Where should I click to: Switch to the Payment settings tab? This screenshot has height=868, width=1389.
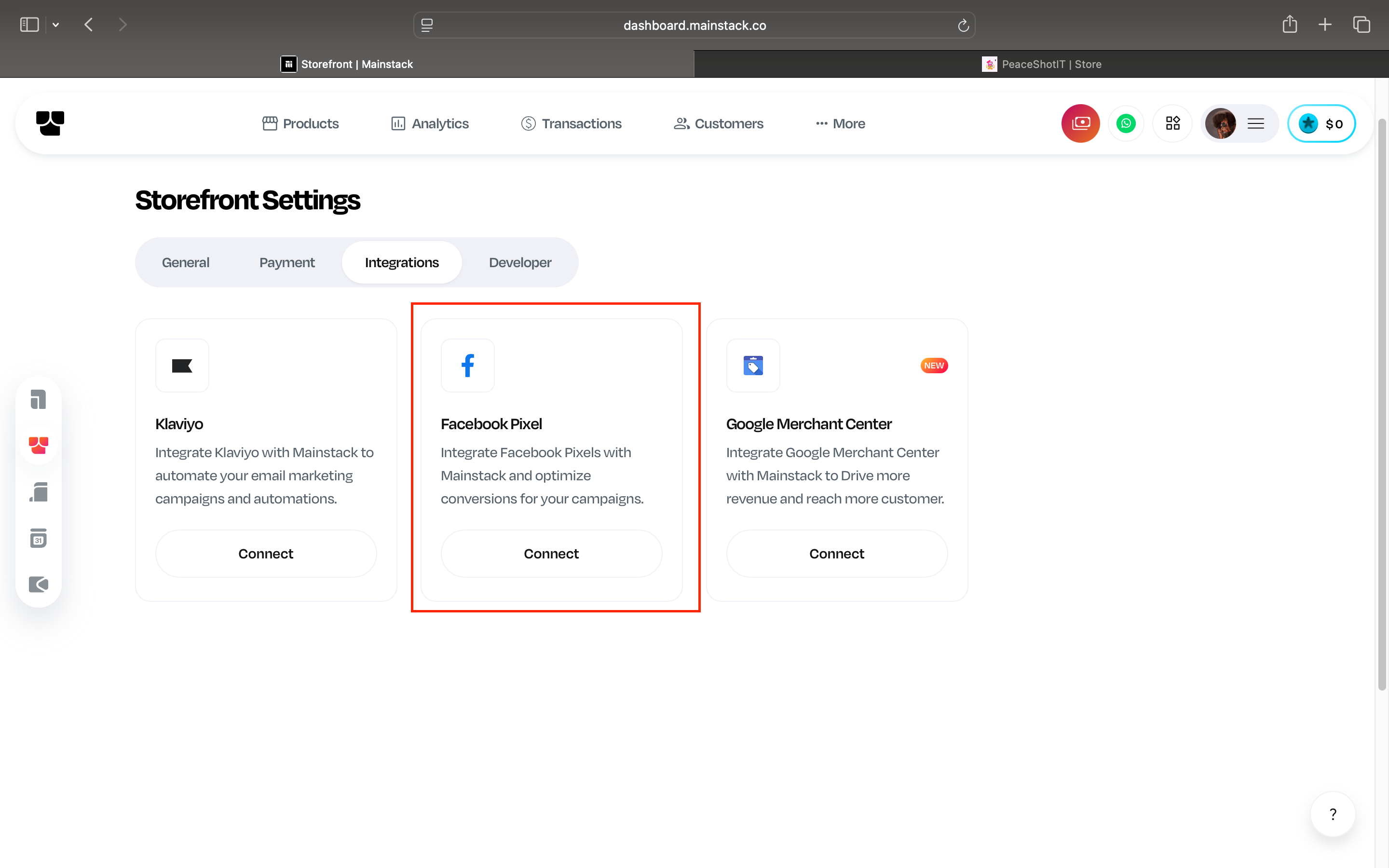(287, 262)
